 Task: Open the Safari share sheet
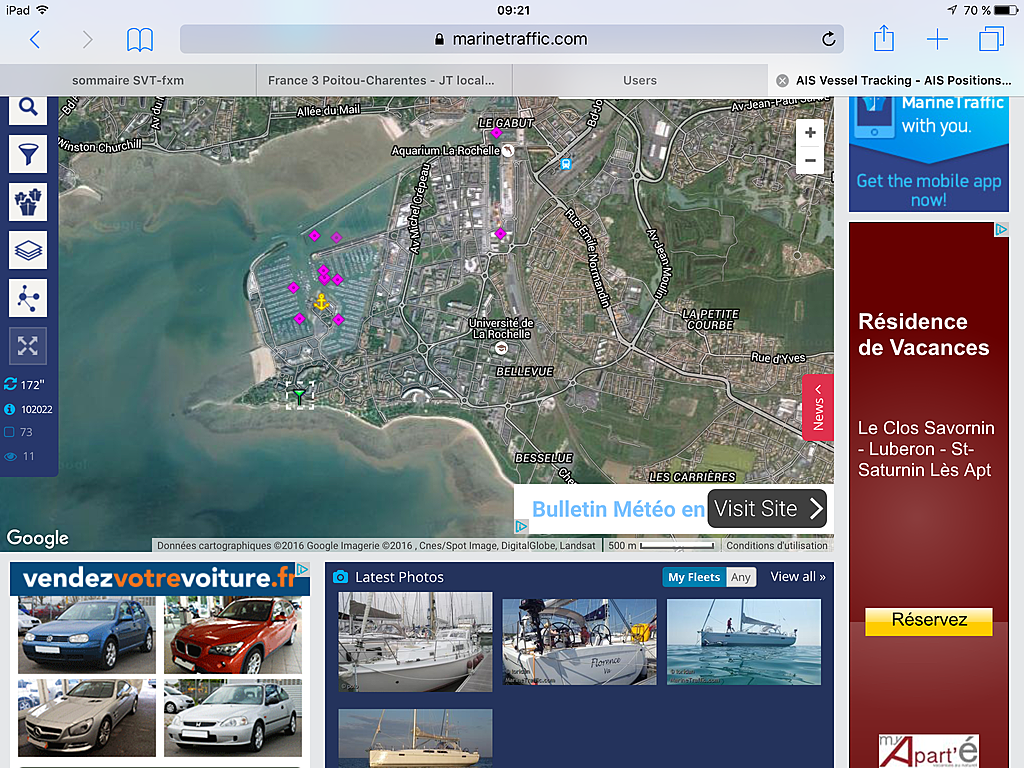click(884, 38)
